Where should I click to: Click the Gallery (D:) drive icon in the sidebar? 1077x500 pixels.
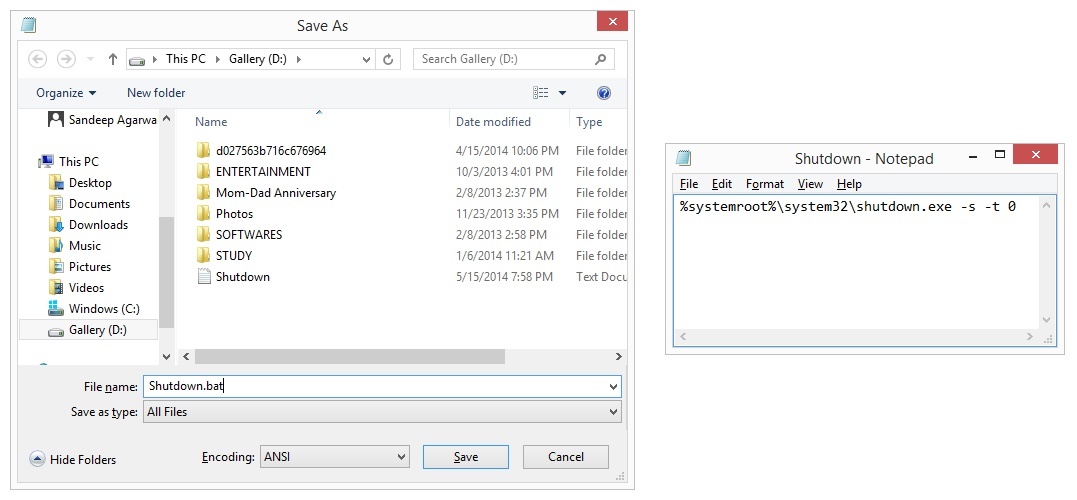pyautogui.click(x=56, y=330)
